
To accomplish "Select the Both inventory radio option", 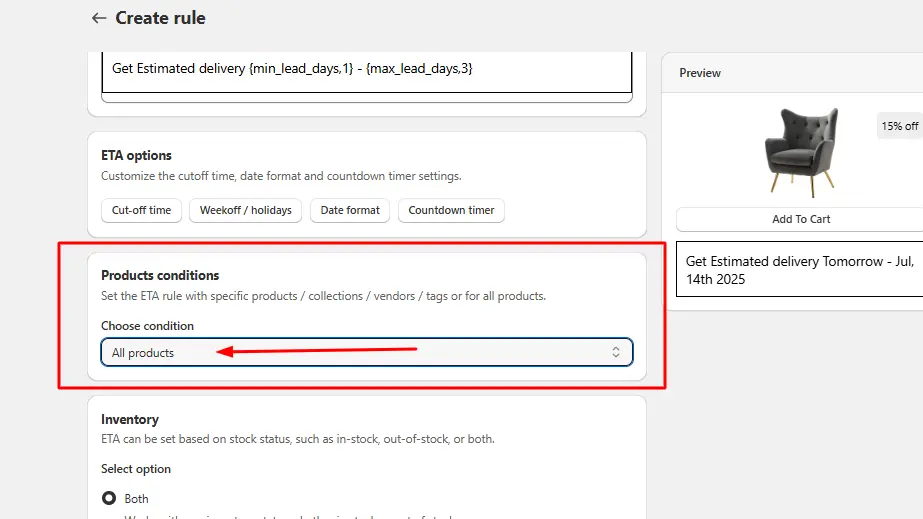I will 109,498.
